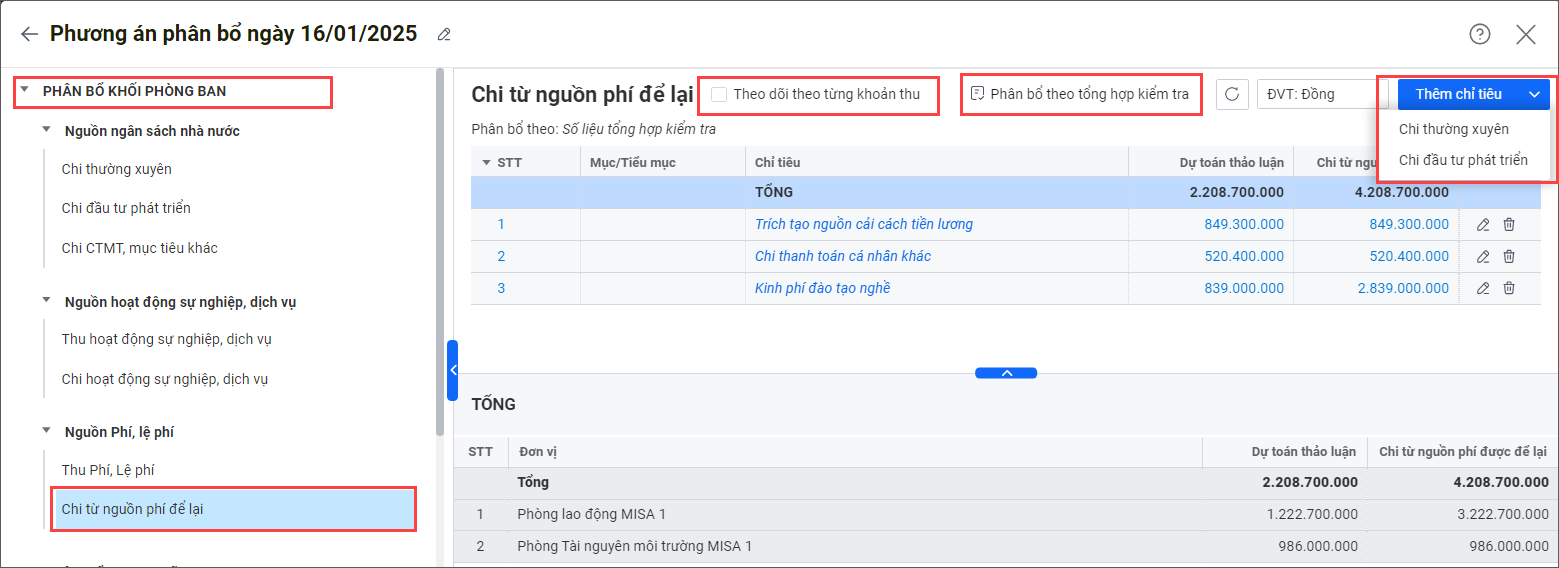Edit the Kinh phí đào tạo nghề row

pyautogui.click(x=1483, y=289)
